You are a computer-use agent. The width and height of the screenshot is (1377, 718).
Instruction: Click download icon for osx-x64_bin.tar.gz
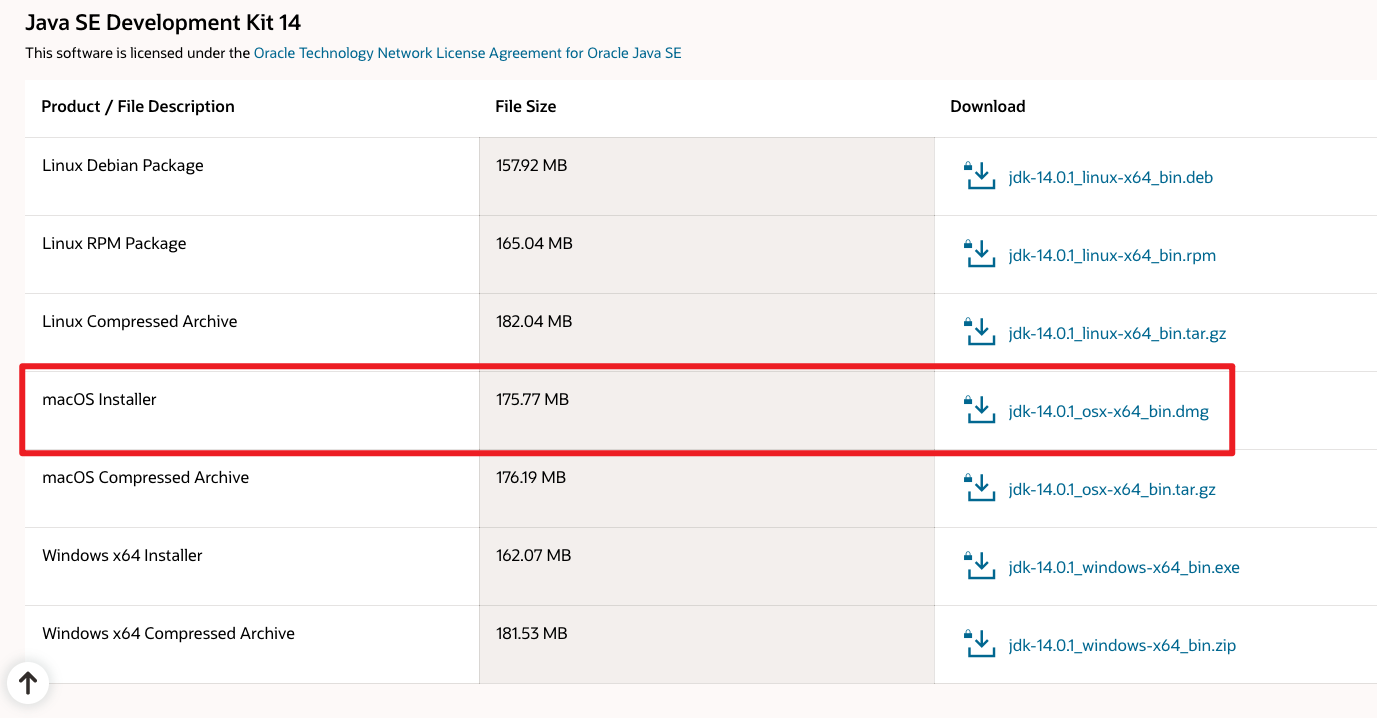tap(980, 487)
